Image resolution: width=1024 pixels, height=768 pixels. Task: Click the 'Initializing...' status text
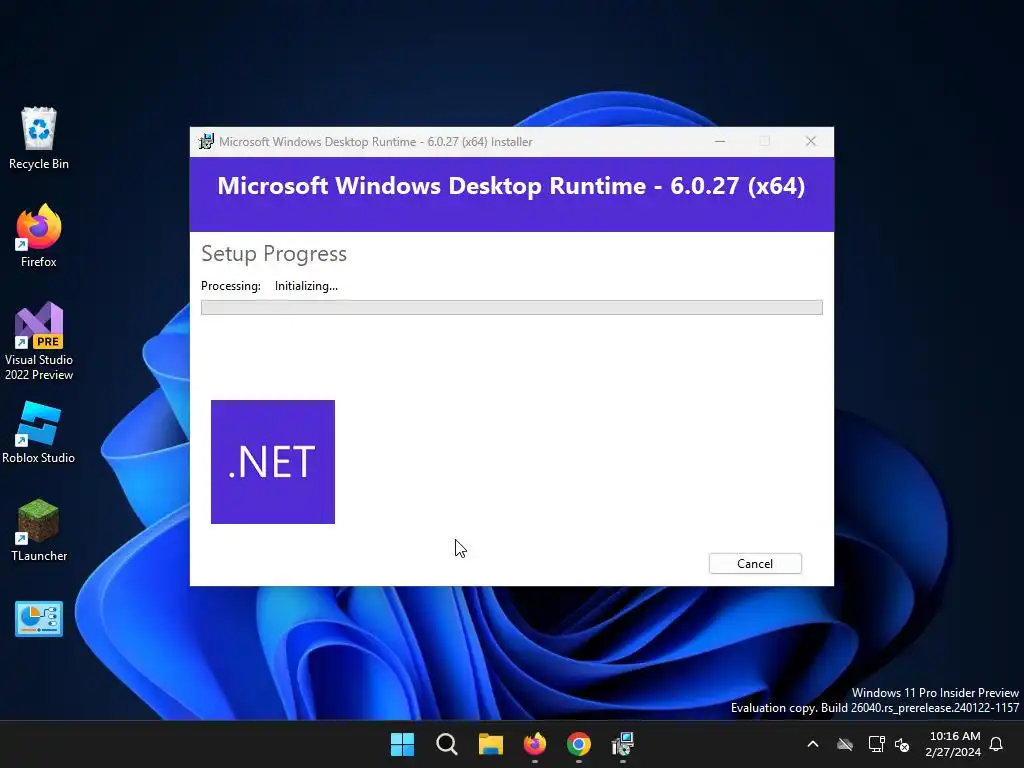click(x=306, y=286)
